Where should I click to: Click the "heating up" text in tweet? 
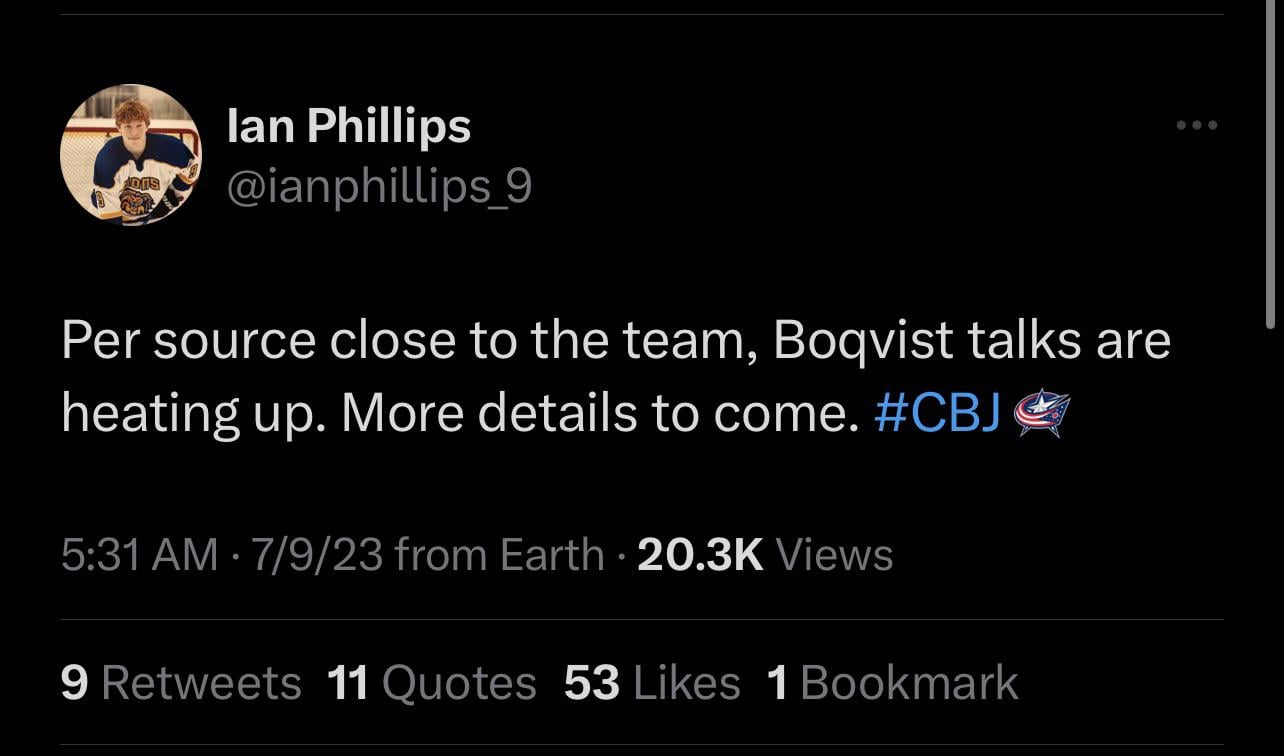pos(193,413)
